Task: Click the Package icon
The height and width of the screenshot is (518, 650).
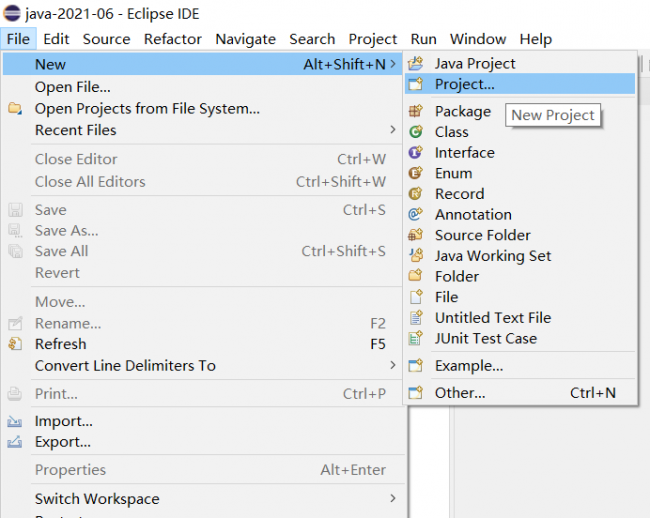Action: [415, 111]
